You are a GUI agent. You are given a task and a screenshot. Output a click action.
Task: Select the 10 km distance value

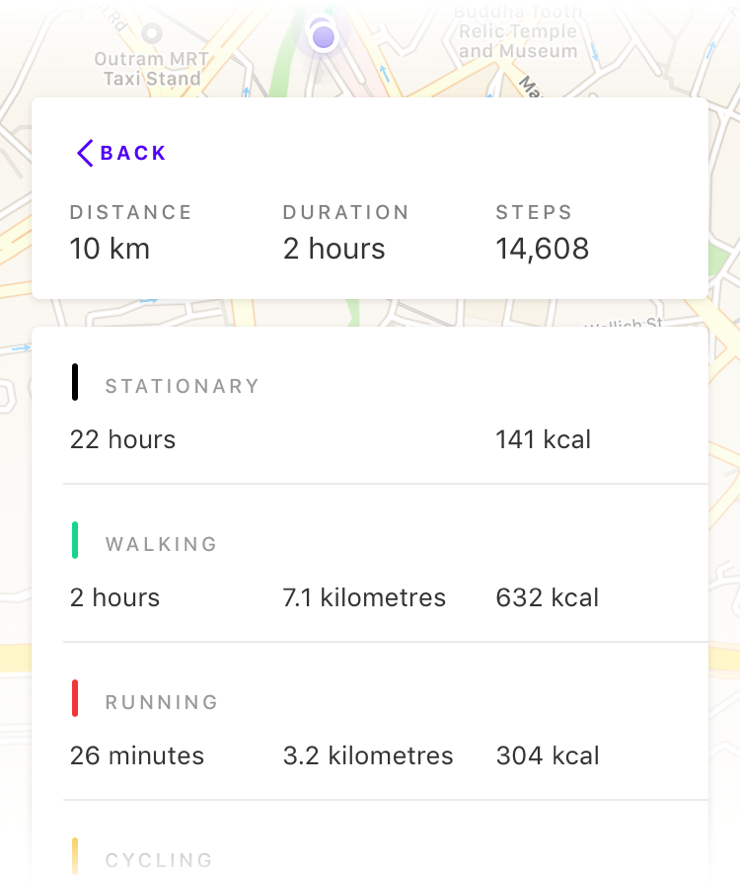pyautogui.click(x=110, y=249)
